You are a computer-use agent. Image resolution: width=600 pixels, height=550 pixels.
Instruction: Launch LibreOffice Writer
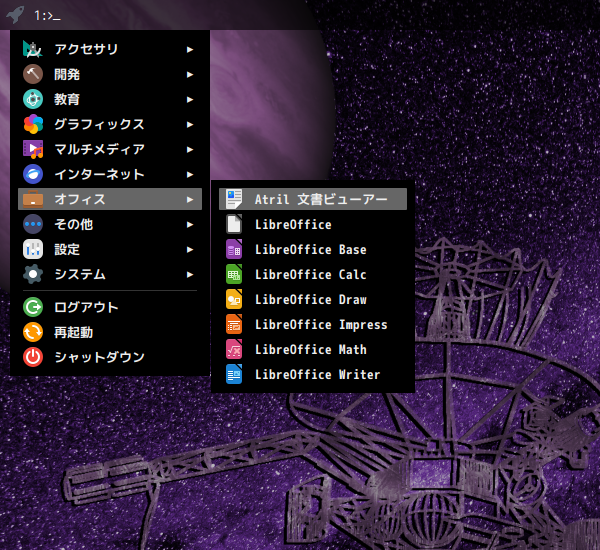[313, 374]
